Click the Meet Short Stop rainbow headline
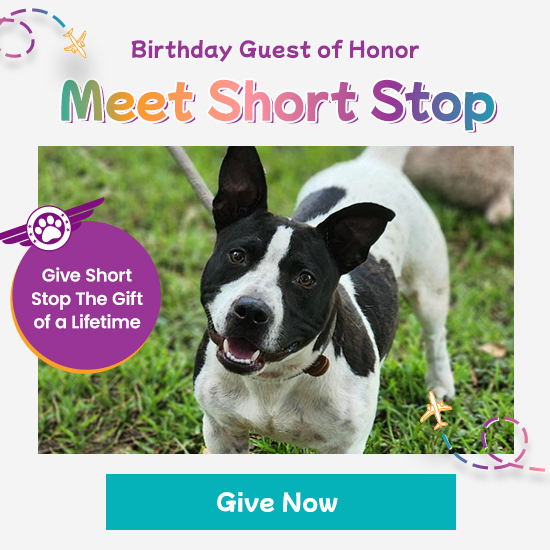This screenshot has height=550, width=550. [x=279, y=103]
